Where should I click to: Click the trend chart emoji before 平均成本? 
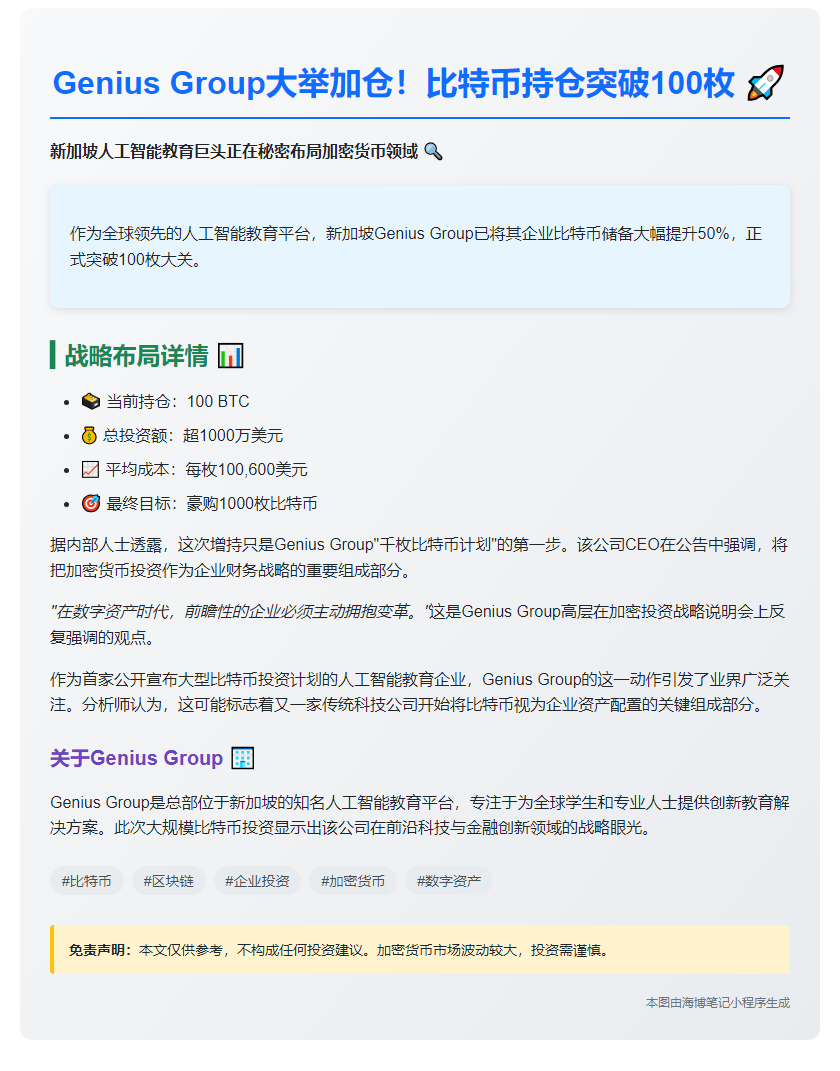pyautogui.click(x=91, y=470)
